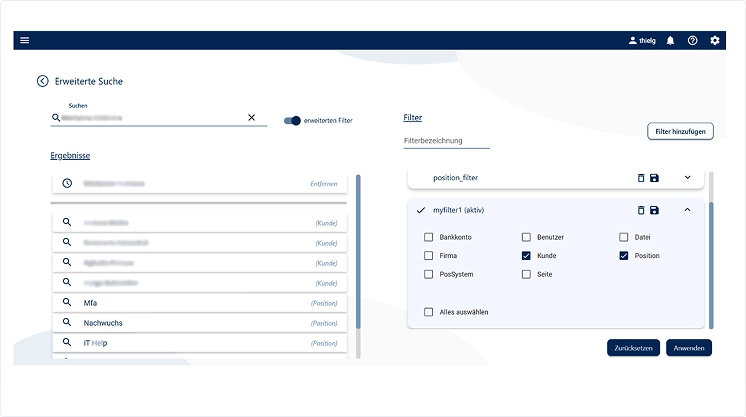Delete myfilter1 with its trash icon

click(x=641, y=210)
